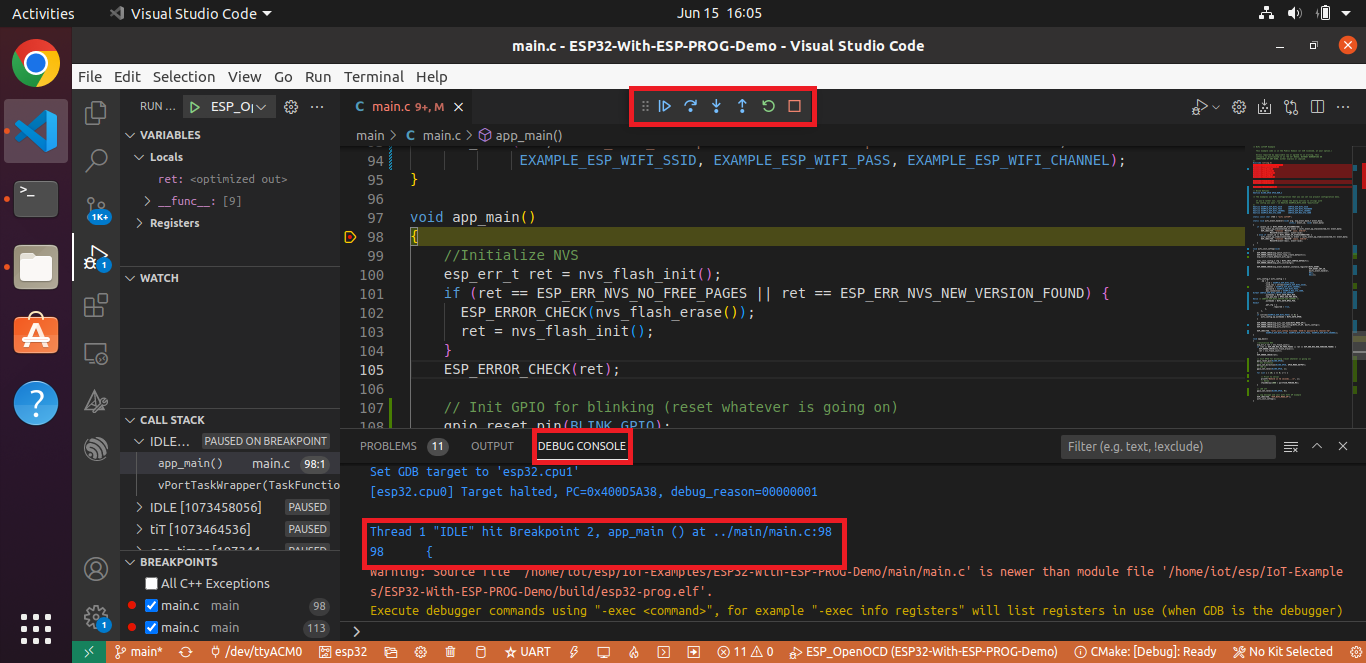The image size is (1366, 663).
Task: Step Into using the down-arrow debug icon
Action: tap(716, 106)
